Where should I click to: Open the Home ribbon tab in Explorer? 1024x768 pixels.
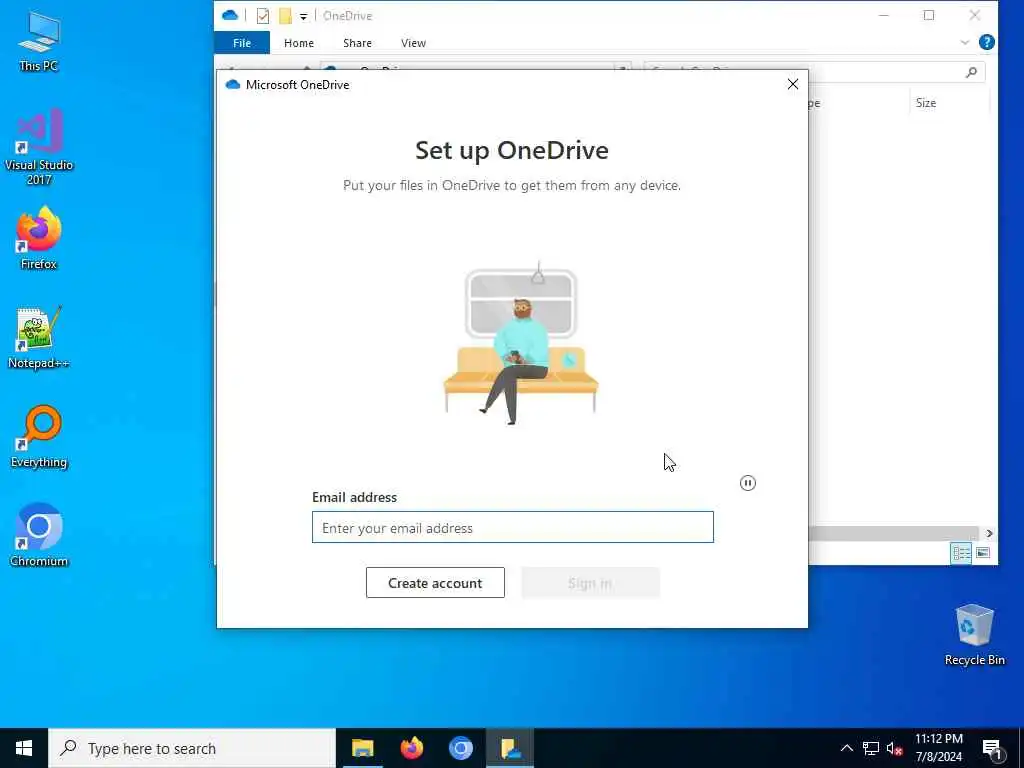click(x=299, y=43)
